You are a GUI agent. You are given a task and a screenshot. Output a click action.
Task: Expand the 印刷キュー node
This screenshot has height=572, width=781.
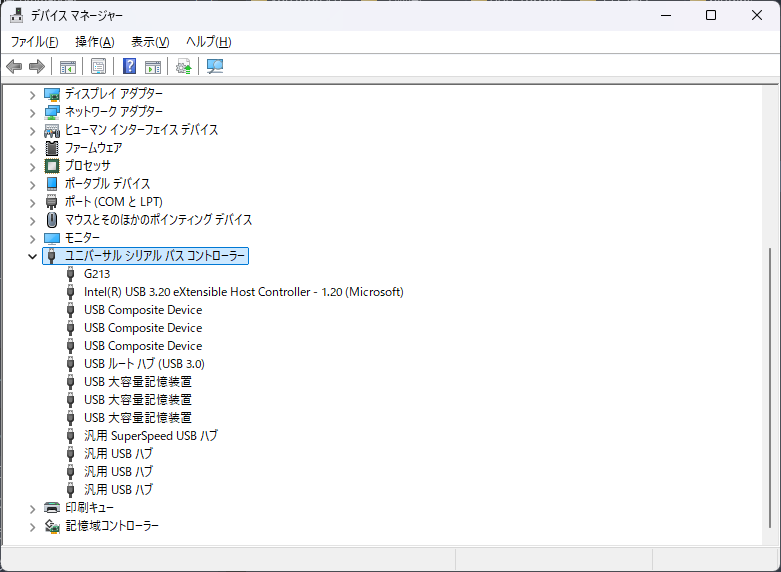32,508
